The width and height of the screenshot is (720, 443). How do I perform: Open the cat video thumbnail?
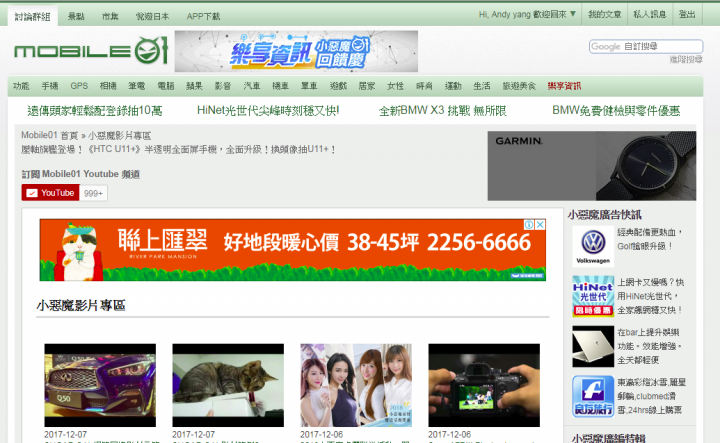click(x=228, y=385)
